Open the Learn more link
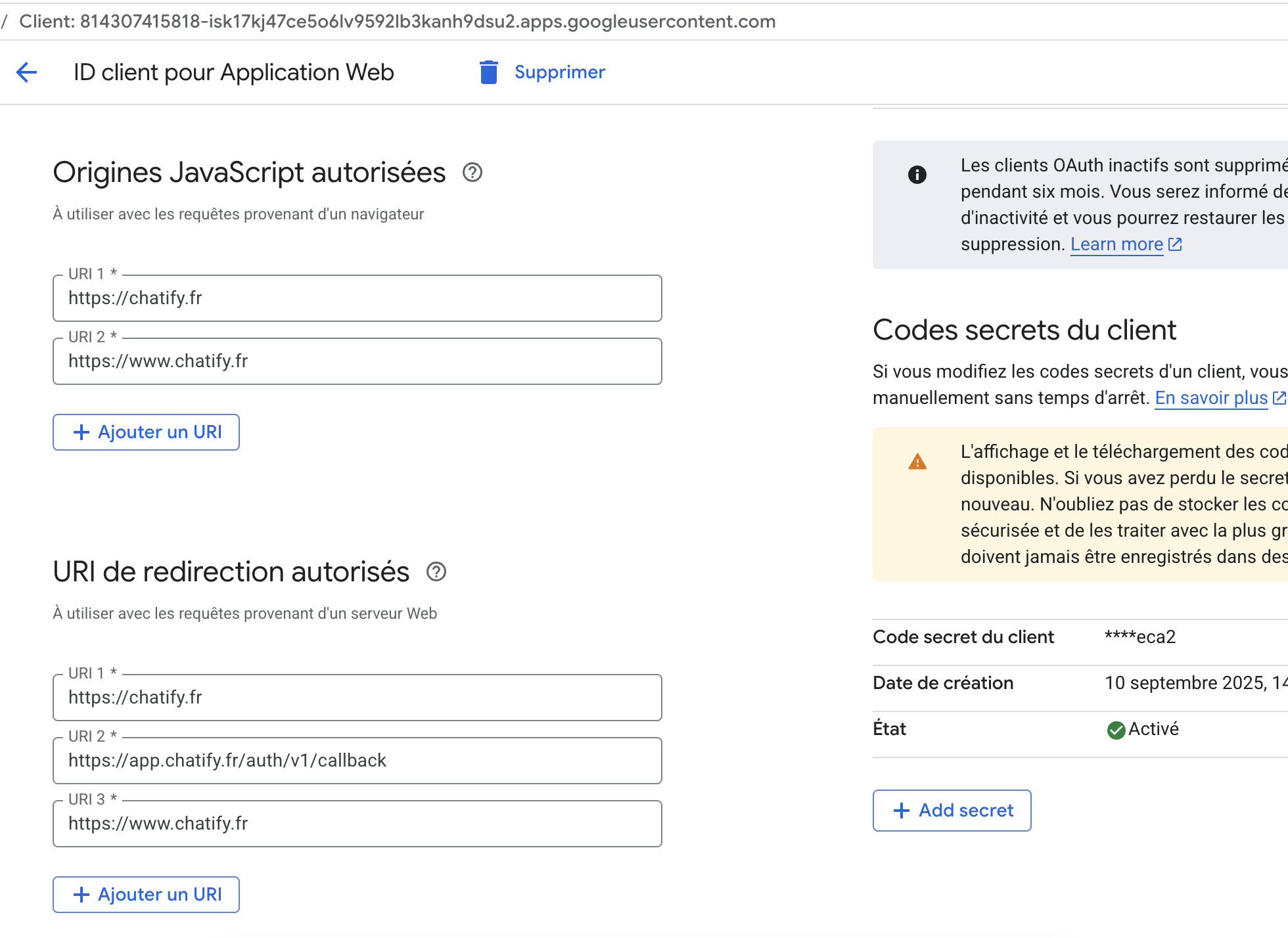This screenshot has height=938, width=1288. coord(1116,244)
